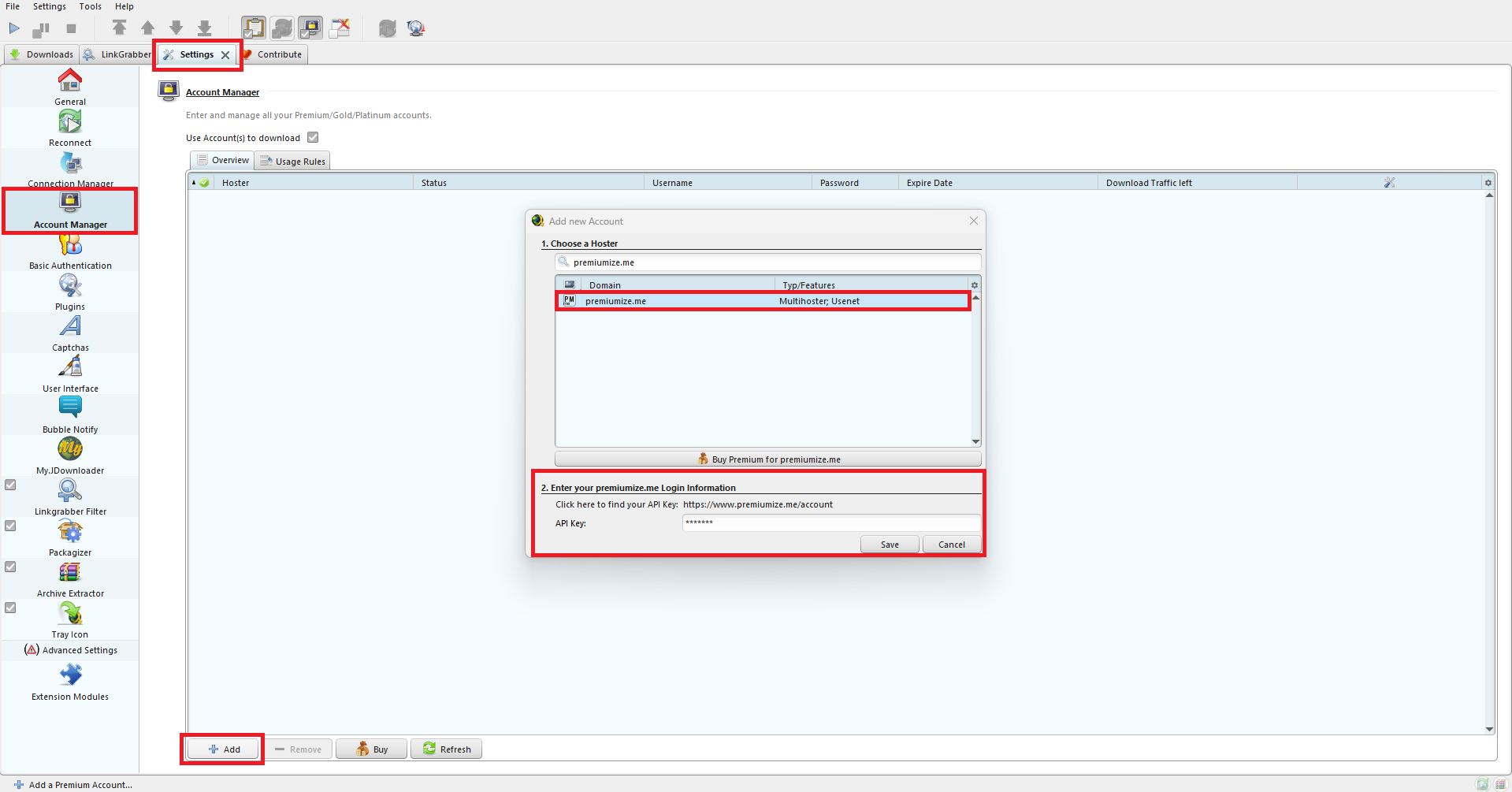
Task: Click the Buy button below accounts table
Action: point(371,749)
